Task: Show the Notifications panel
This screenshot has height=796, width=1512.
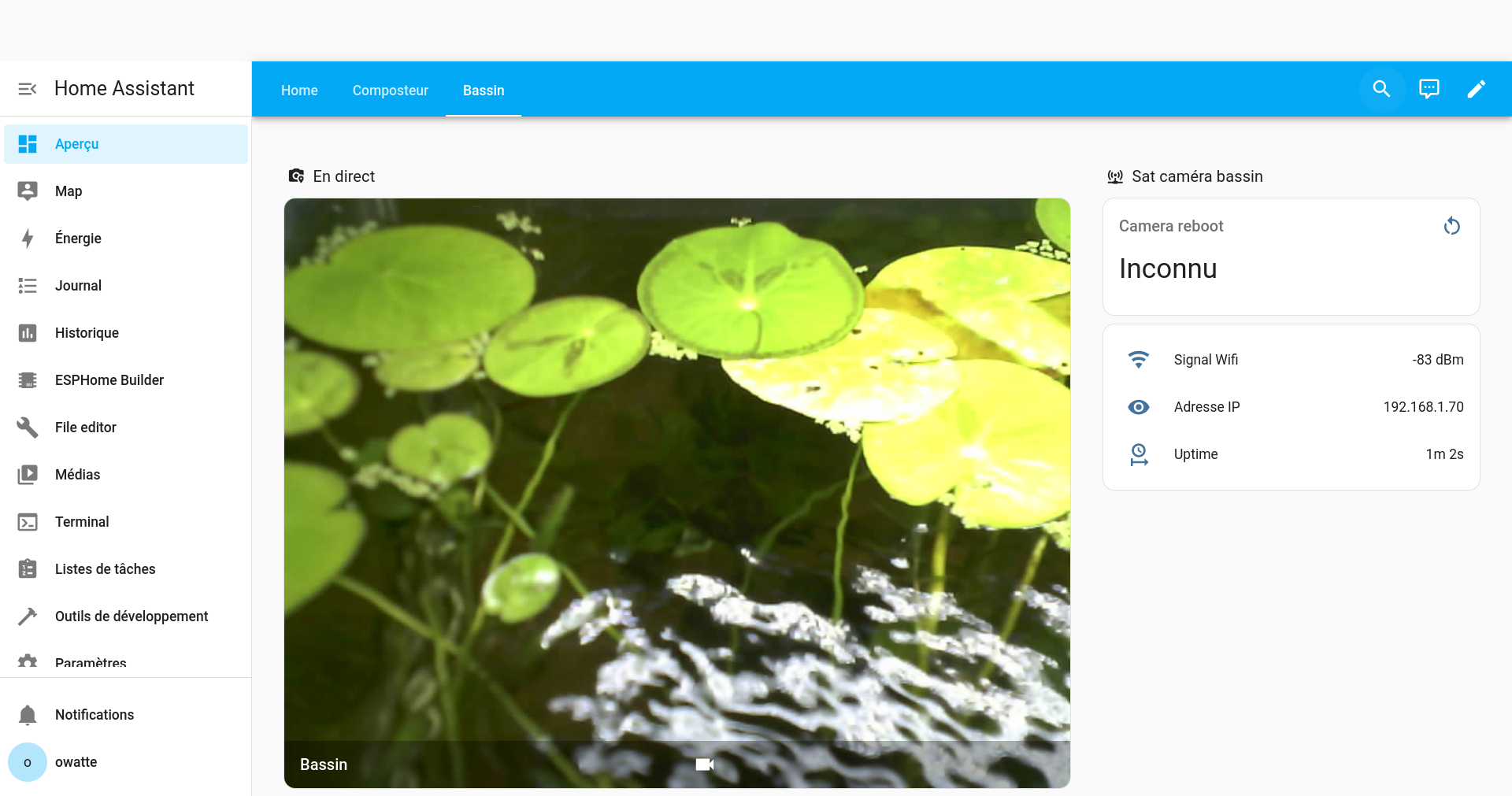Action: pyautogui.click(x=94, y=715)
